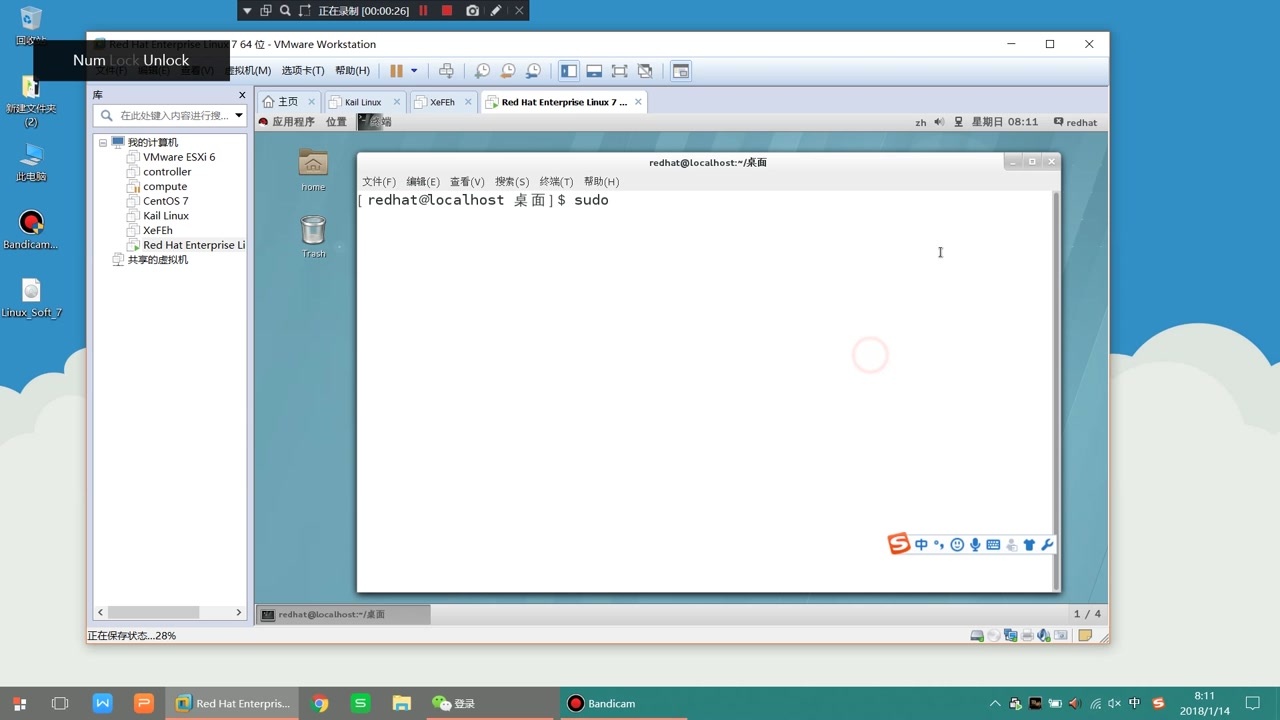
Task: Open the home folder icon on RHEL desktop
Action: pyautogui.click(x=313, y=169)
